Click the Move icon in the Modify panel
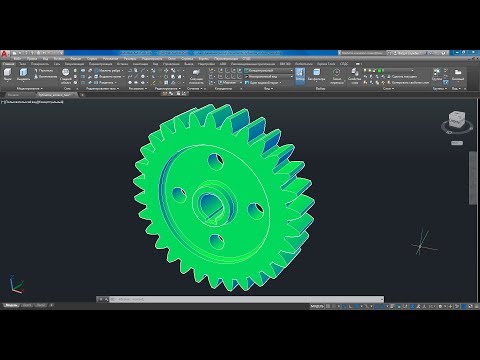The width and height of the screenshot is (480, 360). click(x=166, y=71)
